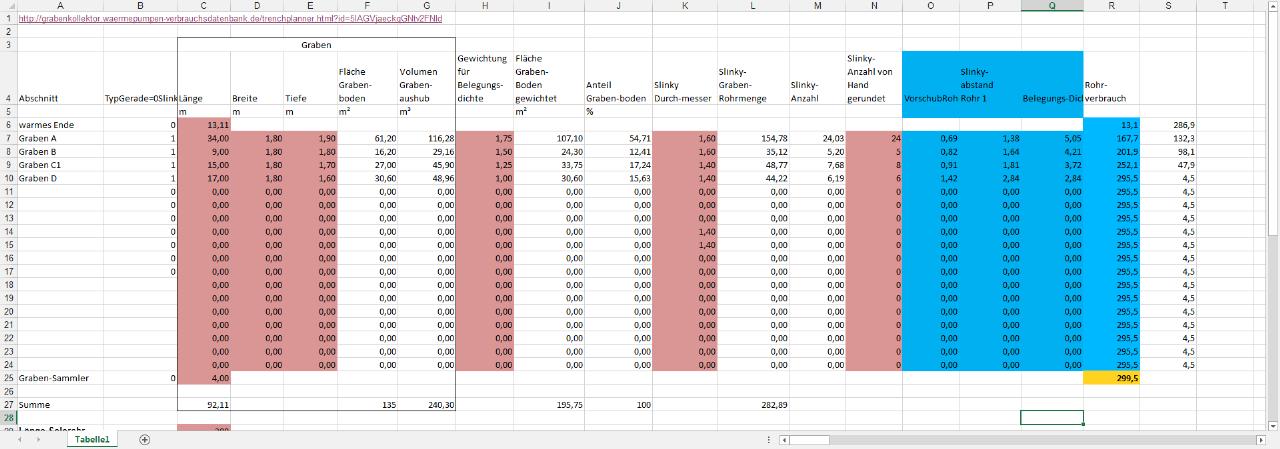
Task: Click the add new sheet plus icon
Action: point(144,439)
